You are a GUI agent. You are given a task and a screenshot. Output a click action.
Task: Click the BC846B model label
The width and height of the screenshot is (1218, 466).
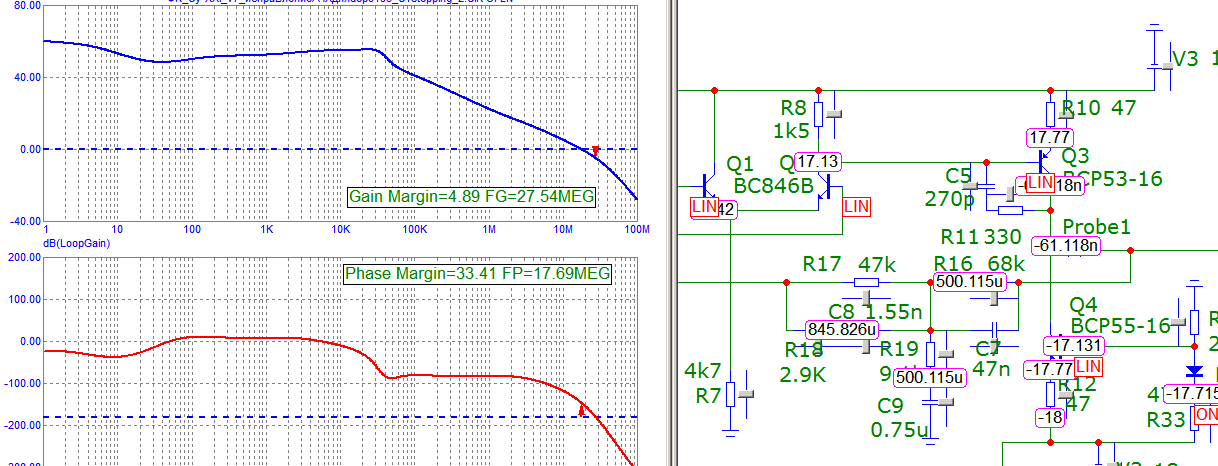pos(774,184)
